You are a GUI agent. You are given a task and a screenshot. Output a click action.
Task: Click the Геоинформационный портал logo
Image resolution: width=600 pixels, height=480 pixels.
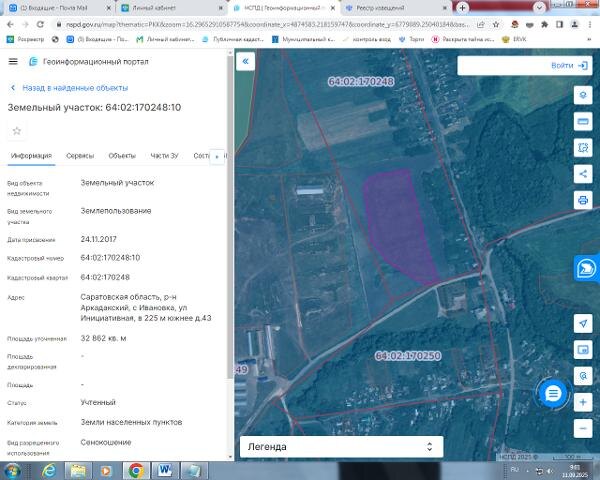click(x=88, y=61)
